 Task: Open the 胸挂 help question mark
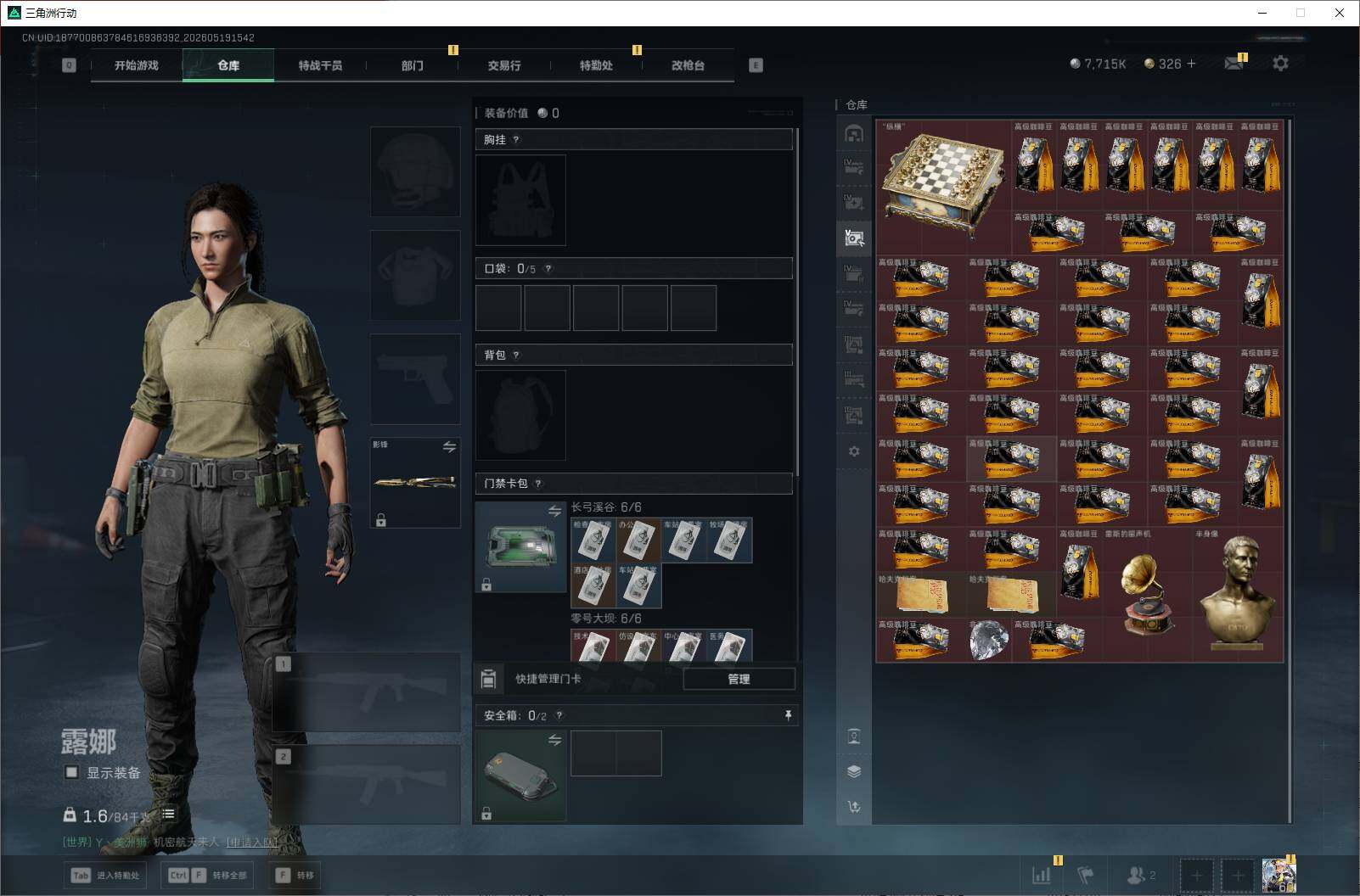tap(516, 140)
